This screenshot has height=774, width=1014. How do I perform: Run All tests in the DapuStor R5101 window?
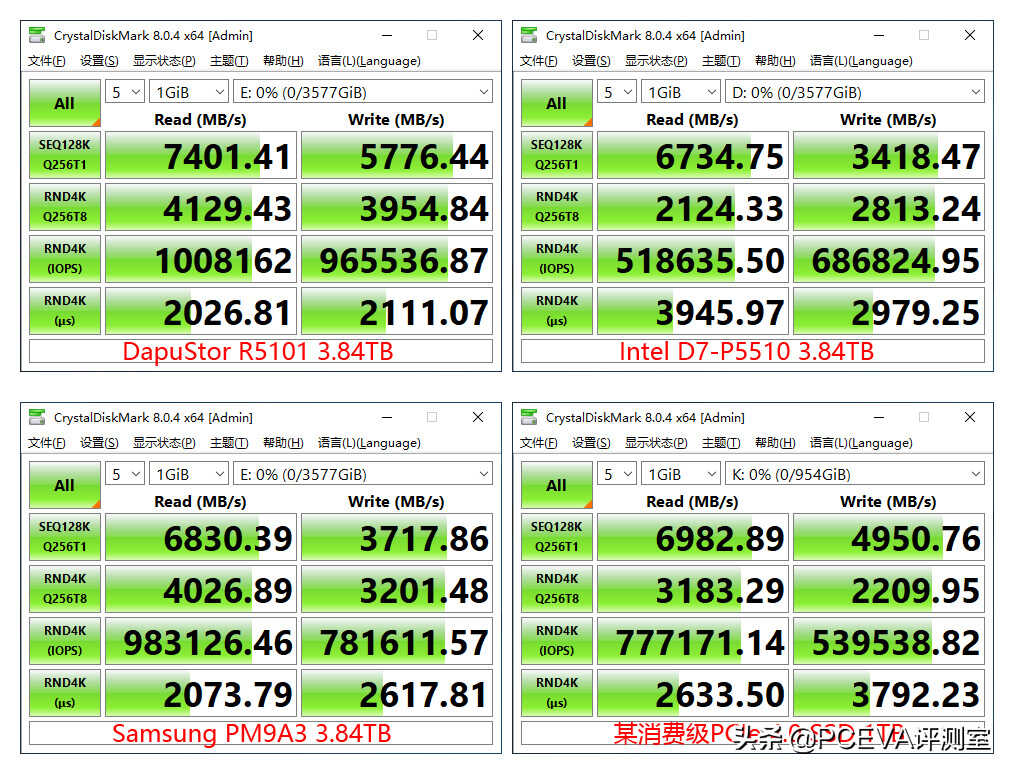coord(65,103)
